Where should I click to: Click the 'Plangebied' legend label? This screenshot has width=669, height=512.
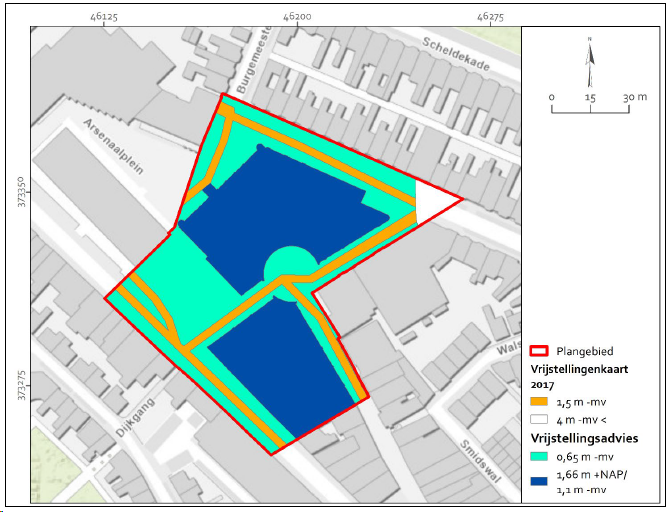coord(585,352)
